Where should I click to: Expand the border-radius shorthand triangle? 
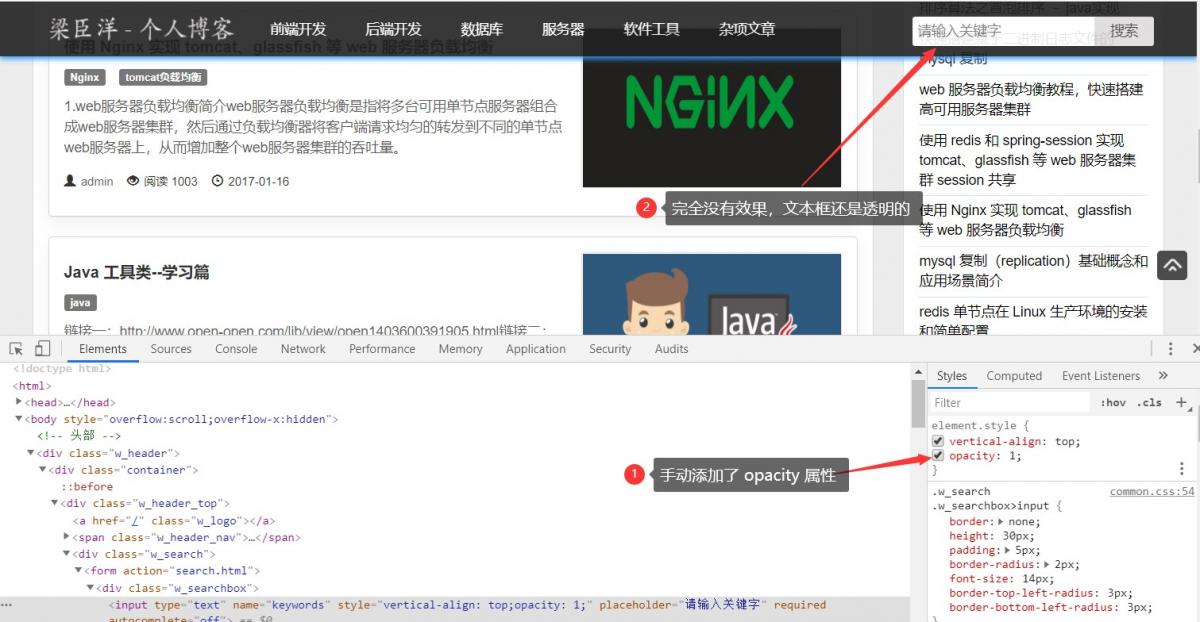click(x=1047, y=565)
